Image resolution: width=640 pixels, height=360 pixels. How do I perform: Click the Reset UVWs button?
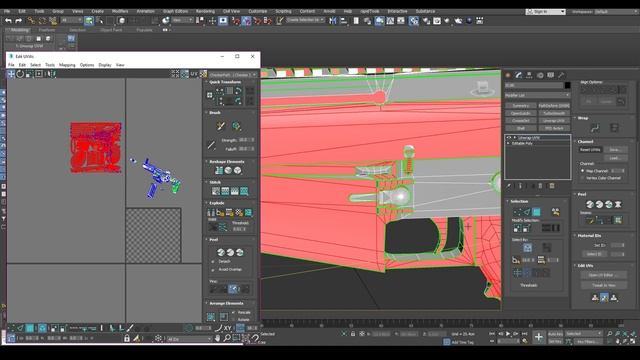coord(590,149)
